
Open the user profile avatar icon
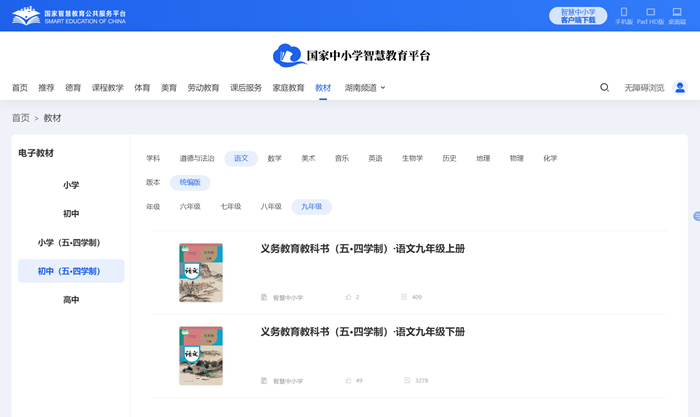[x=680, y=88]
